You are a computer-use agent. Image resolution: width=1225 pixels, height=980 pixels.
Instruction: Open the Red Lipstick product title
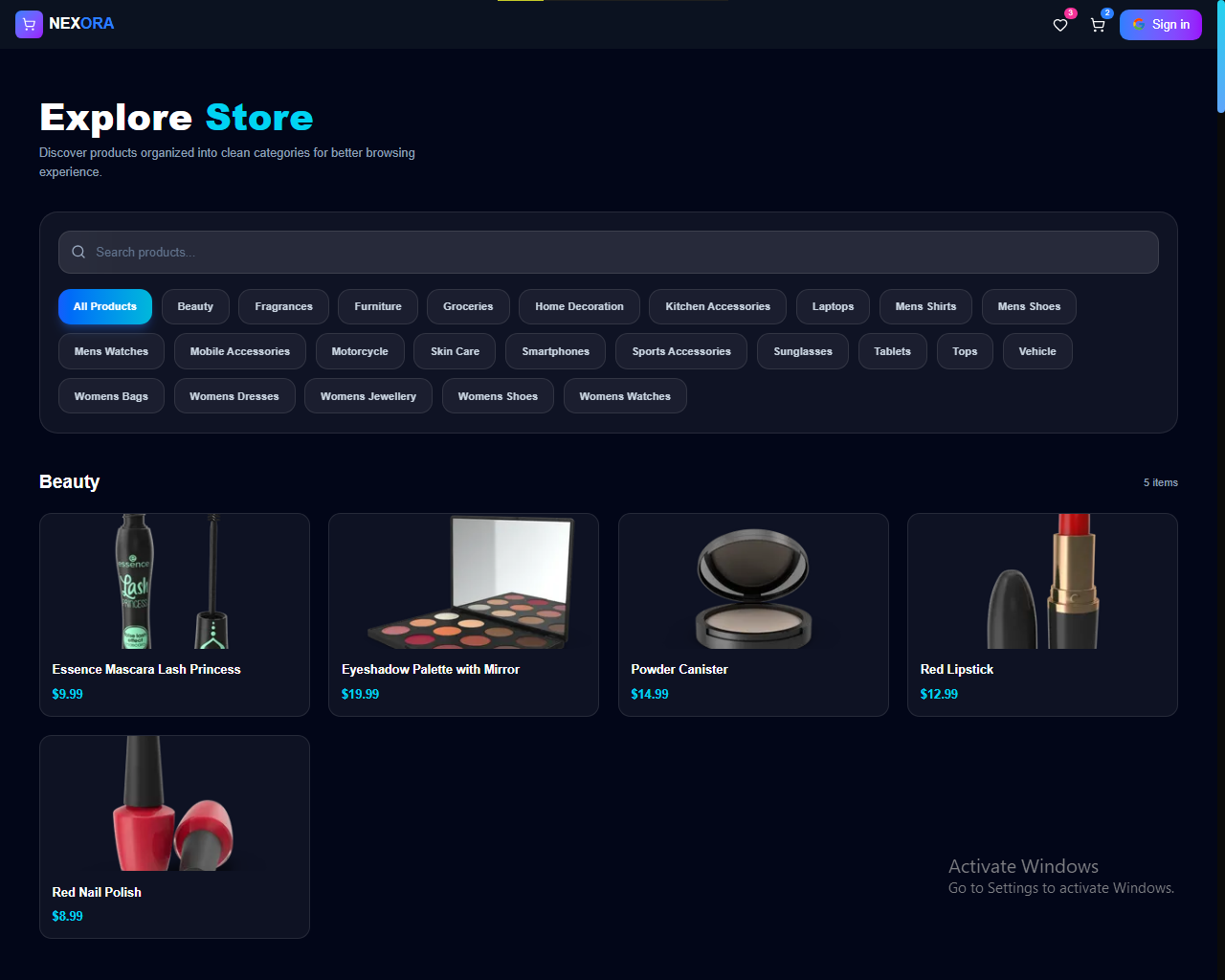(x=957, y=670)
